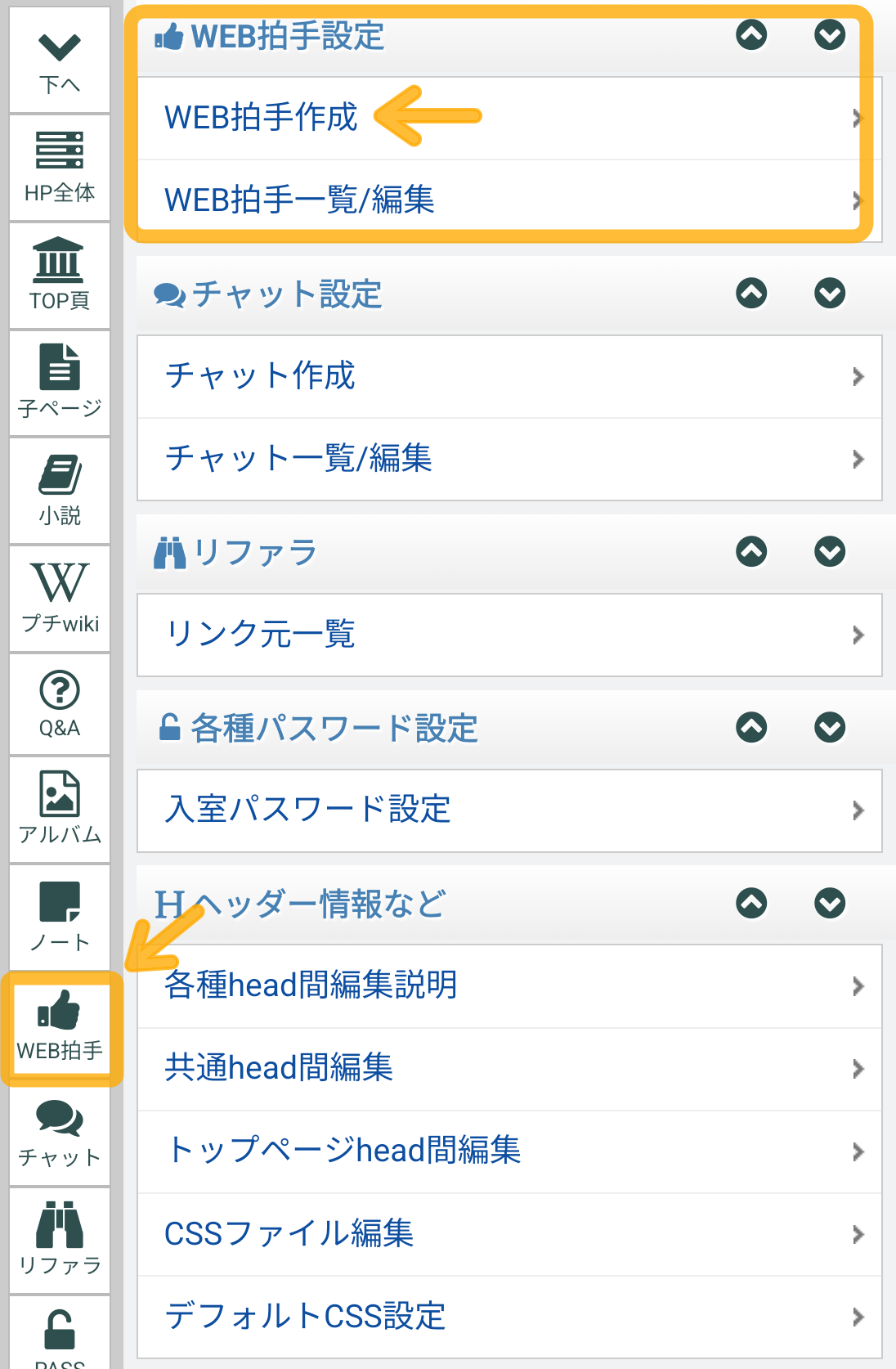Click the Q&A question mark icon
896x1369 pixels.
click(60, 703)
